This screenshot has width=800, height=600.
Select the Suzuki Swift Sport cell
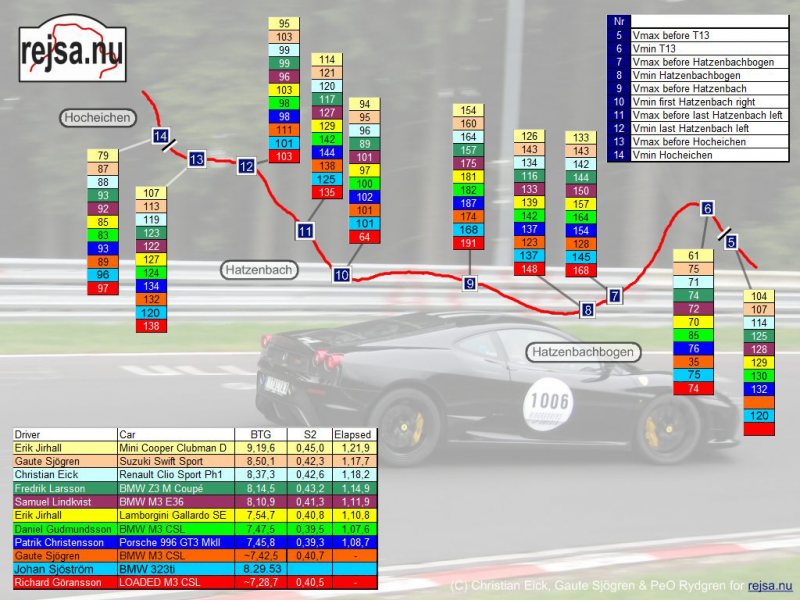point(176,461)
